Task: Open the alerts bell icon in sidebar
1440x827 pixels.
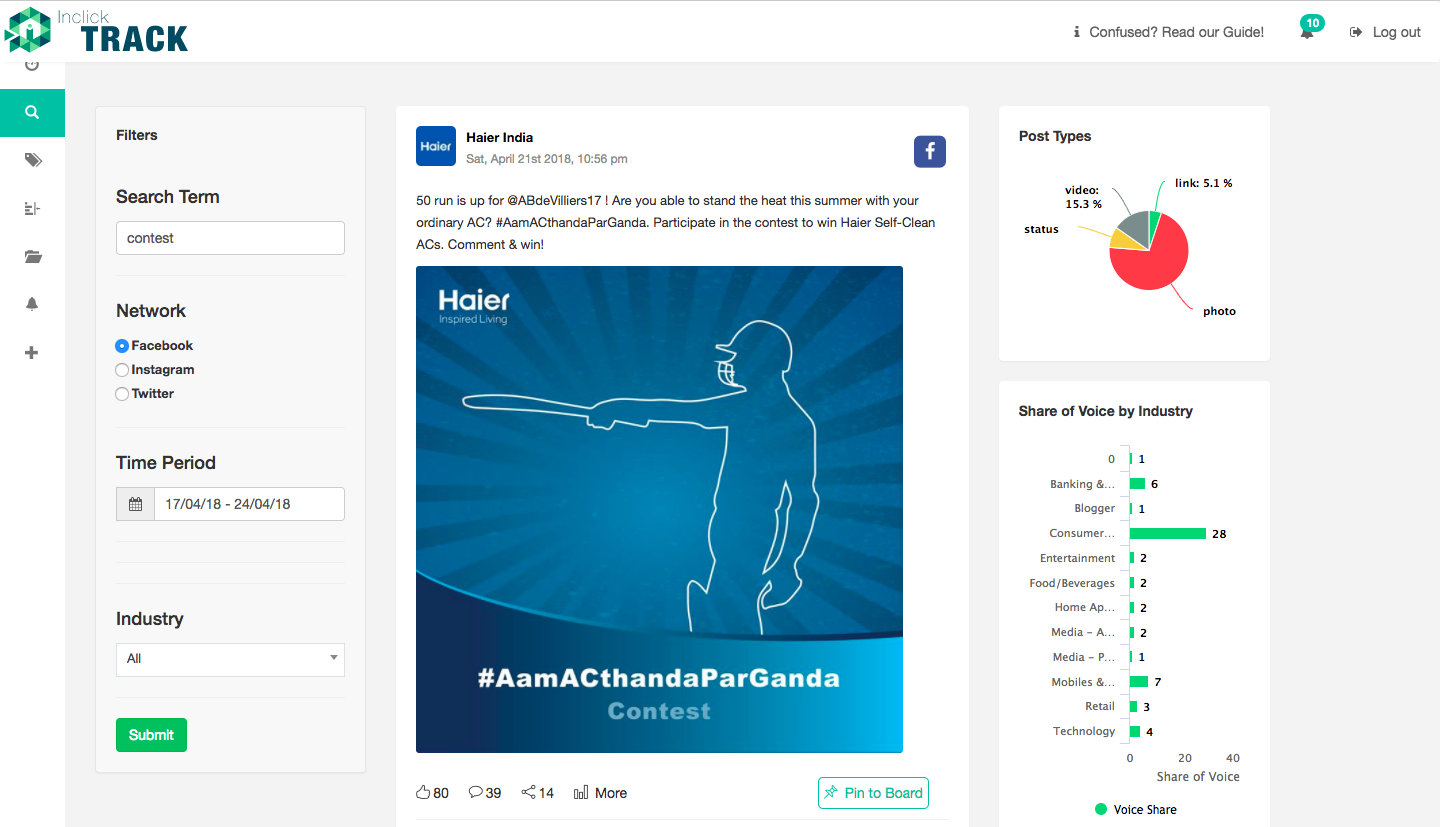Action: click(32, 304)
